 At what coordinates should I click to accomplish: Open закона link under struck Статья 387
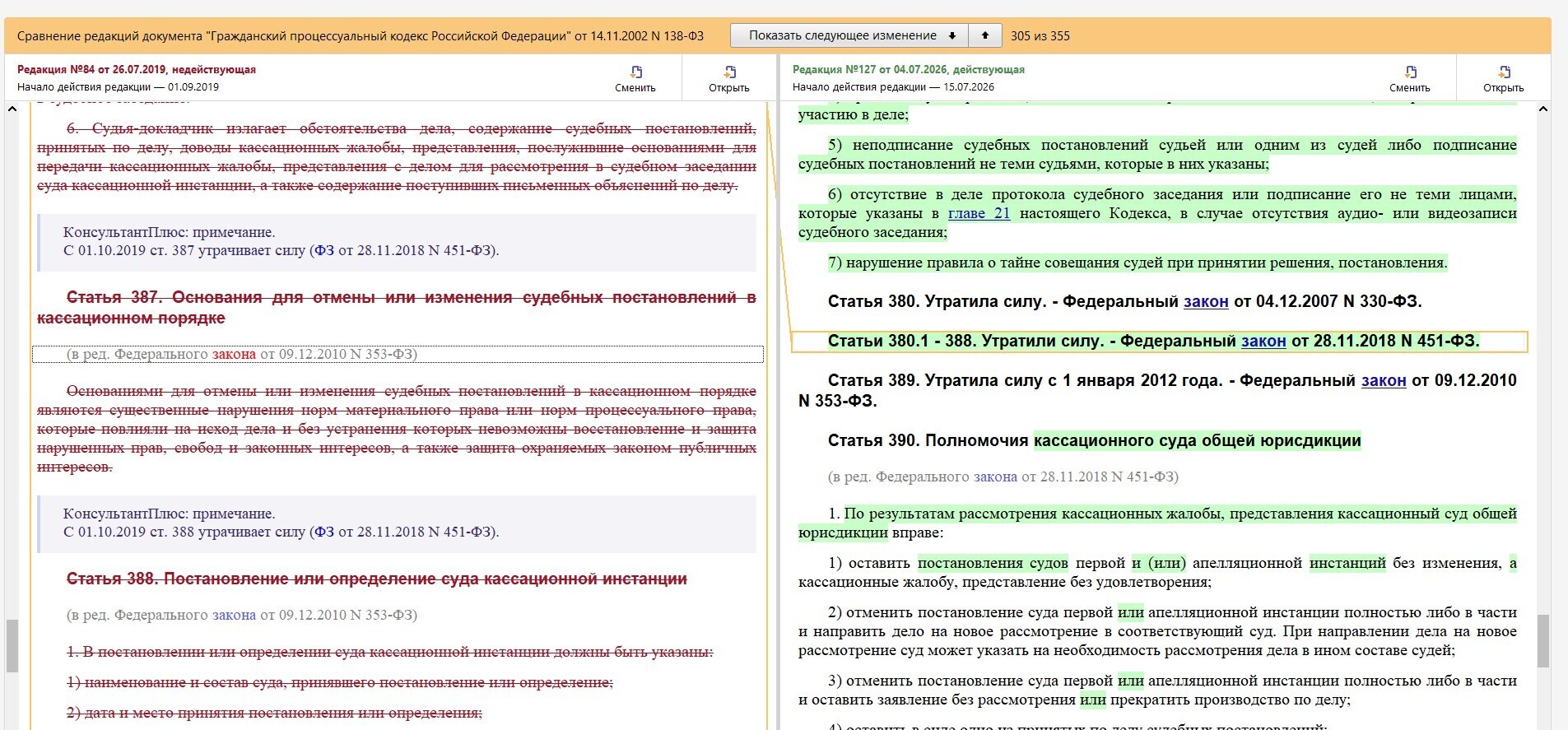234,355
